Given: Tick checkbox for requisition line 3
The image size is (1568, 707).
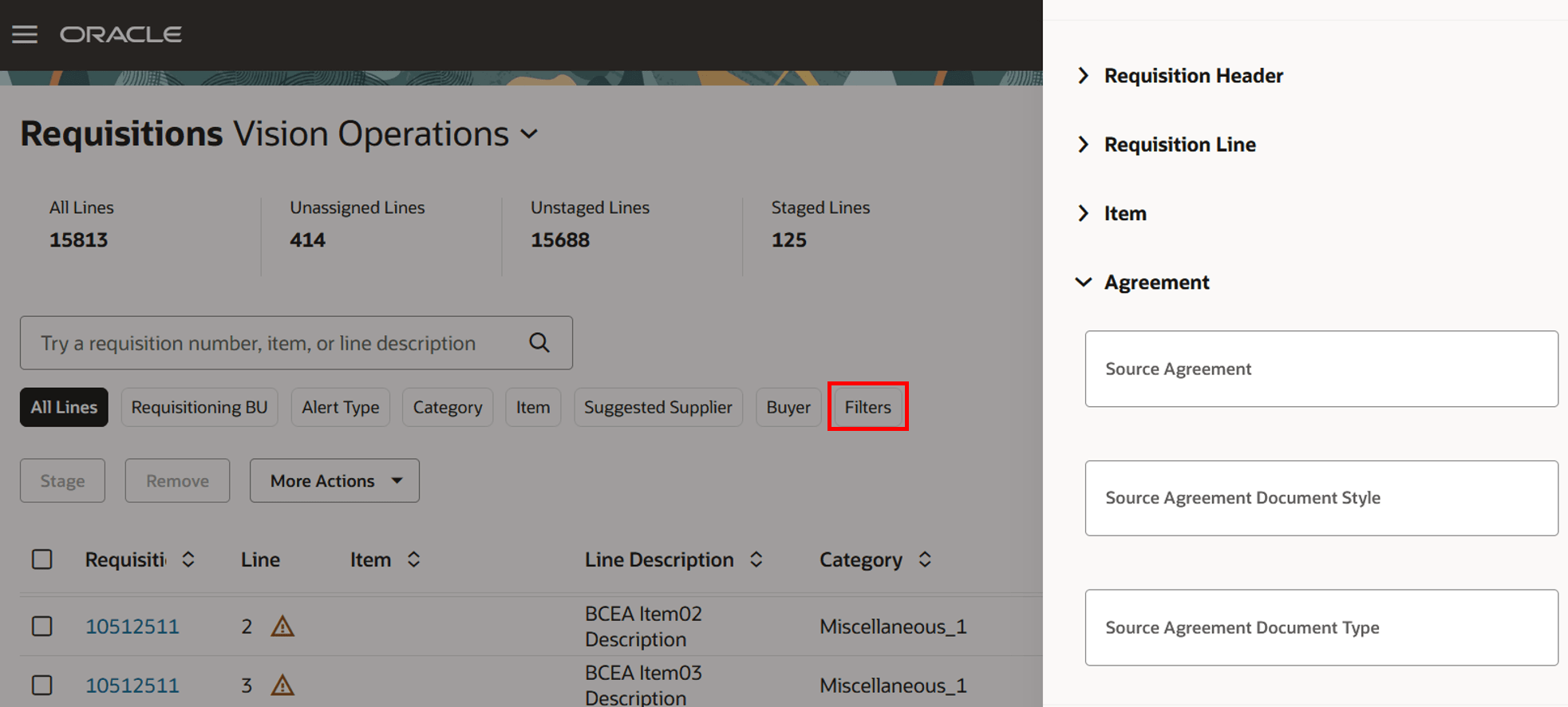Looking at the screenshot, I should tap(42, 685).
